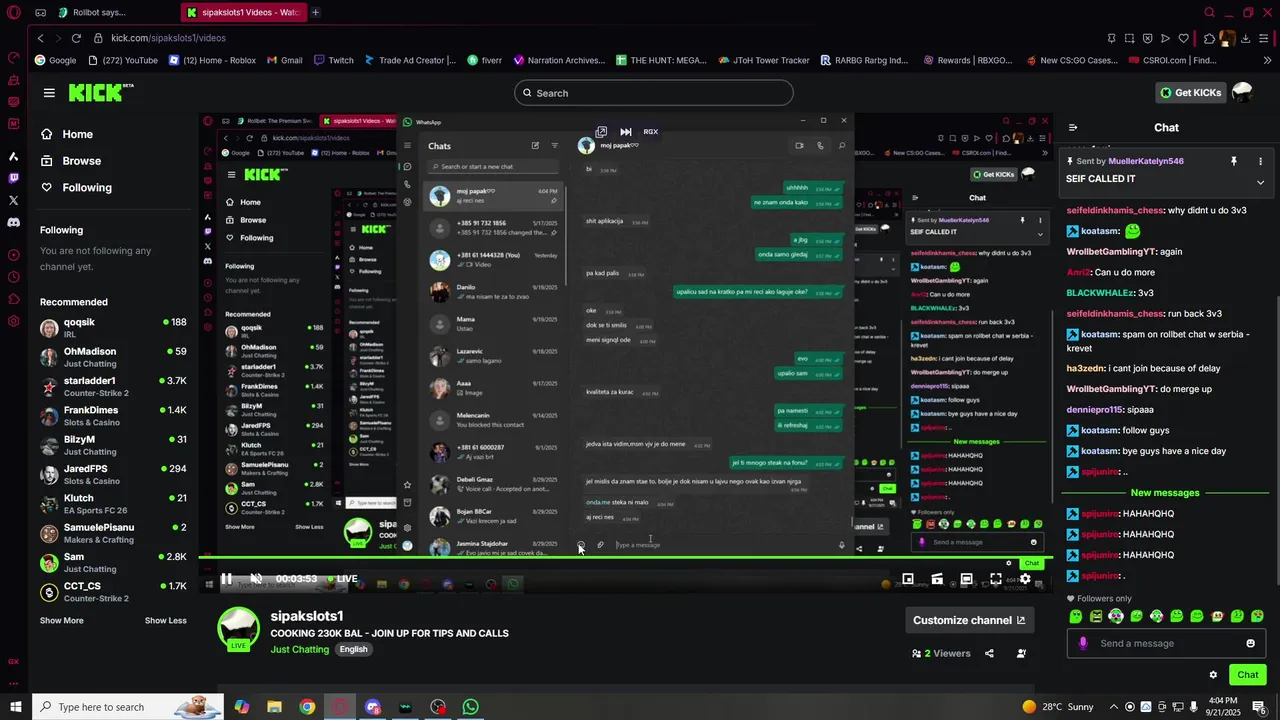
Task: Open the Kick hamburger menu
Action: [49, 93]
